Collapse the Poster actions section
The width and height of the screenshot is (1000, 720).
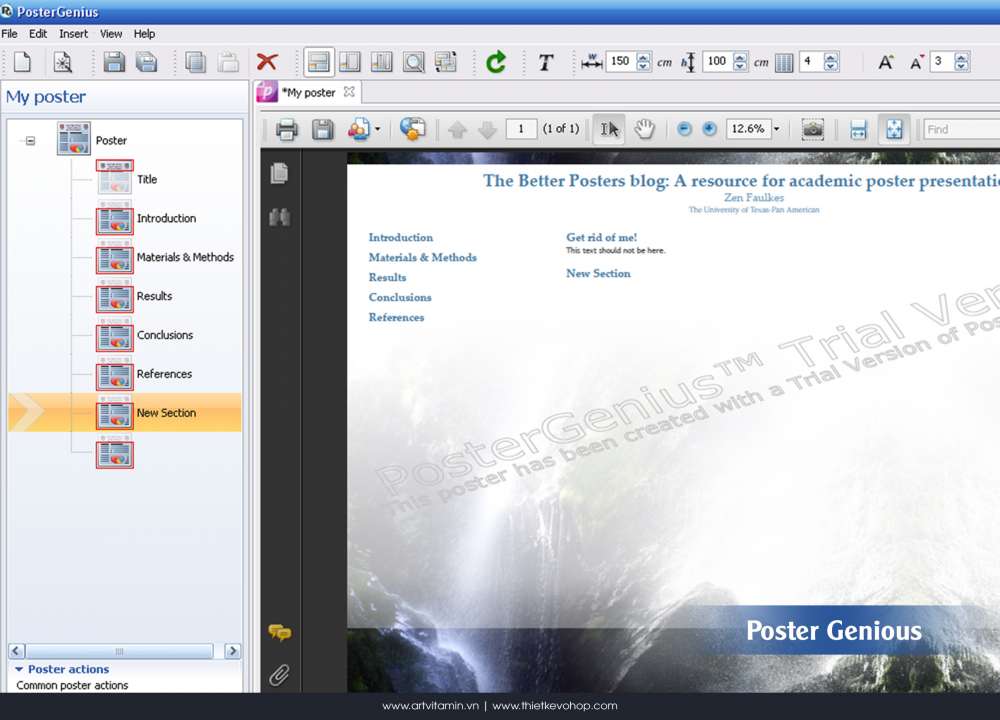(18, 669)
